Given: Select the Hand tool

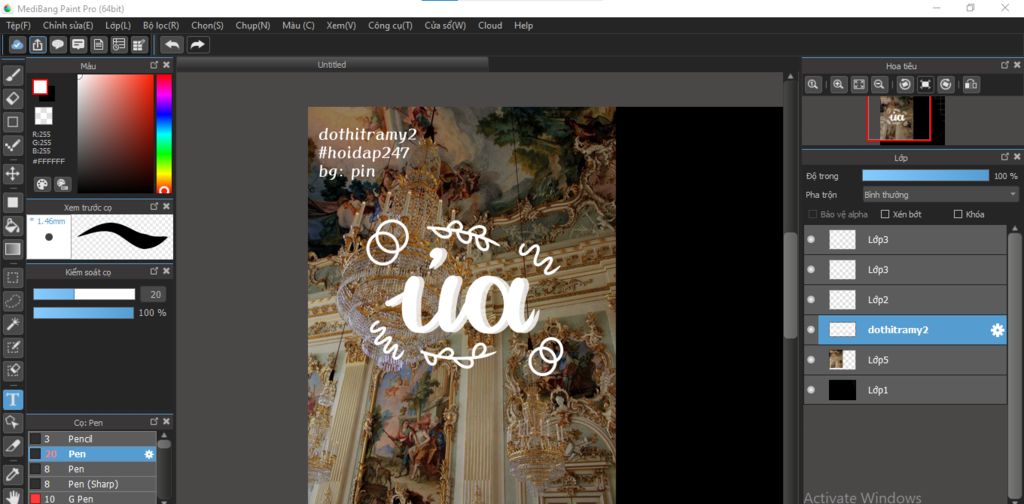Looking at the screenshot, I should point(12,496).
